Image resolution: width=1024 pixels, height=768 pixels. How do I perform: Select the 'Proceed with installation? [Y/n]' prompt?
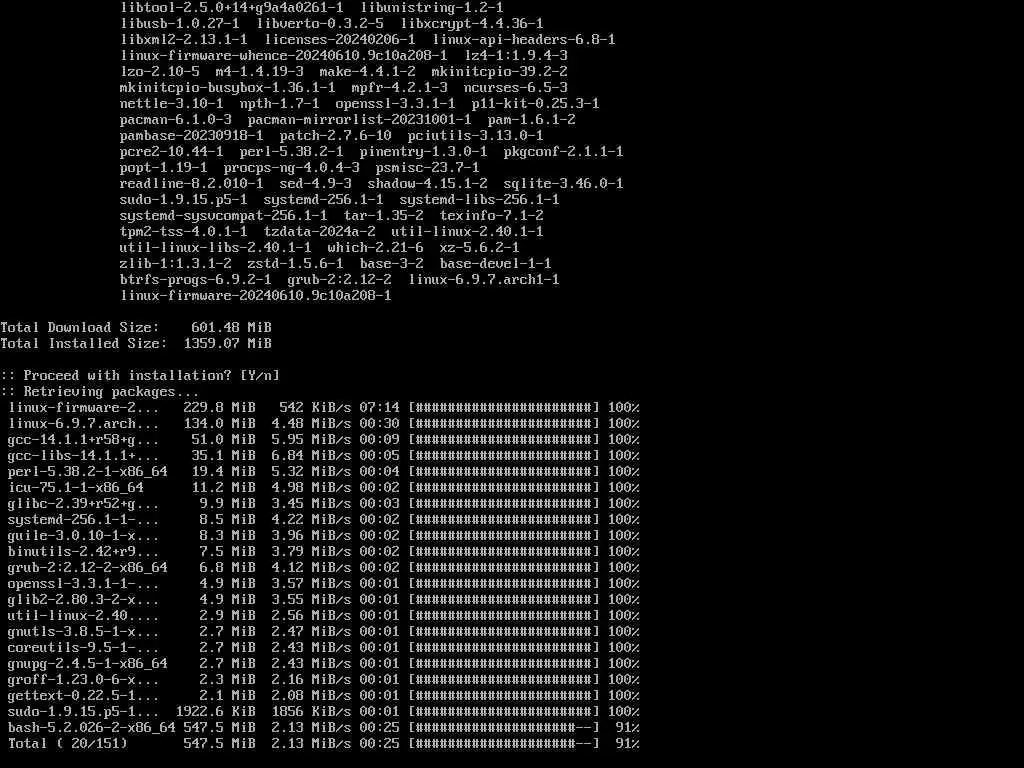click(140, 376)
